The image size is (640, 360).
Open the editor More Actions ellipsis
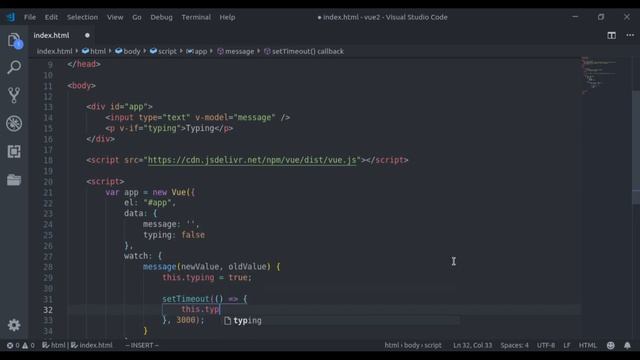pyautogui.click(x=630, y=36)
